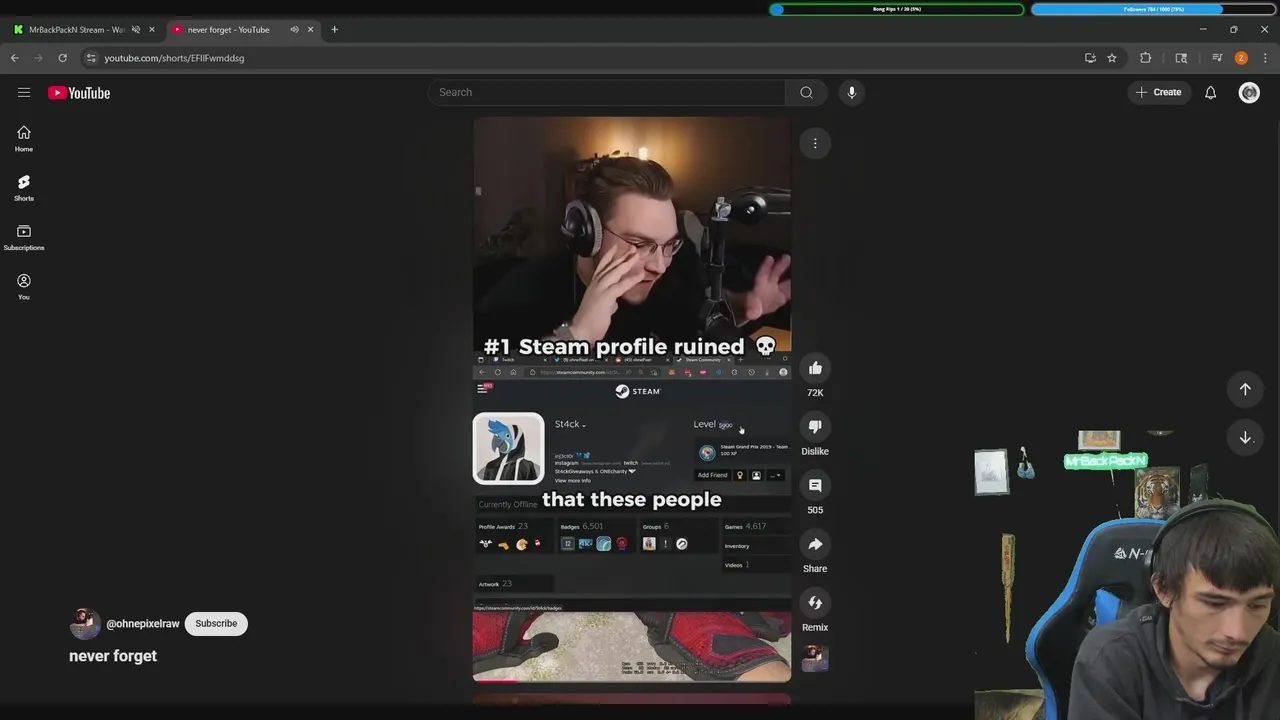This screenshot has width=1280, height=720.
Task: Open the Short's three-dot options menu
Action: pos(815,143)
